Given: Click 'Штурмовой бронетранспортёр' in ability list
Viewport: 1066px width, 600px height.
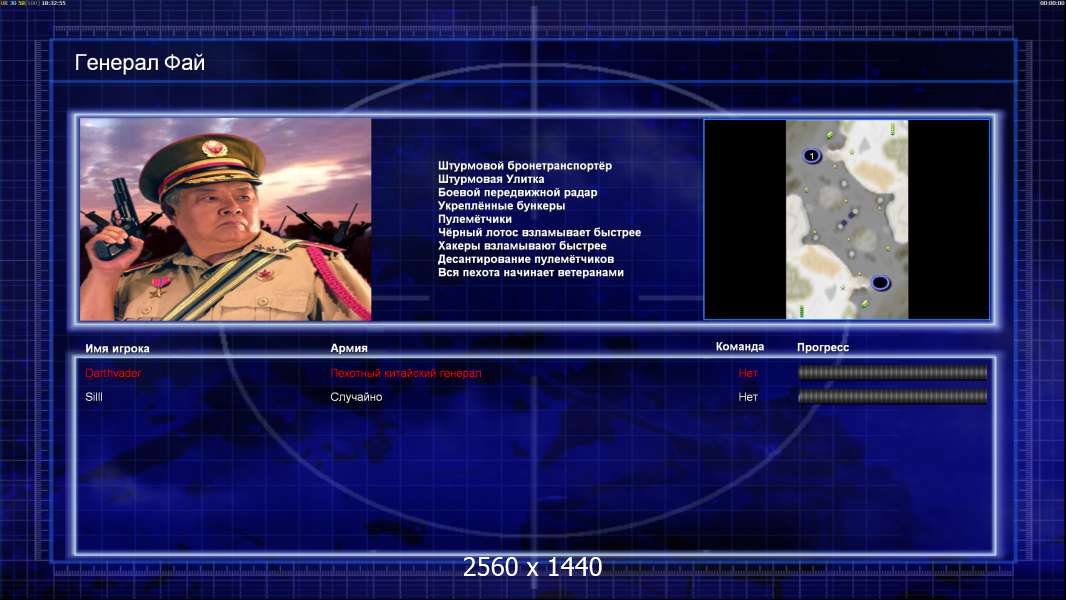Looking at the screenshot, I should 525,166.
